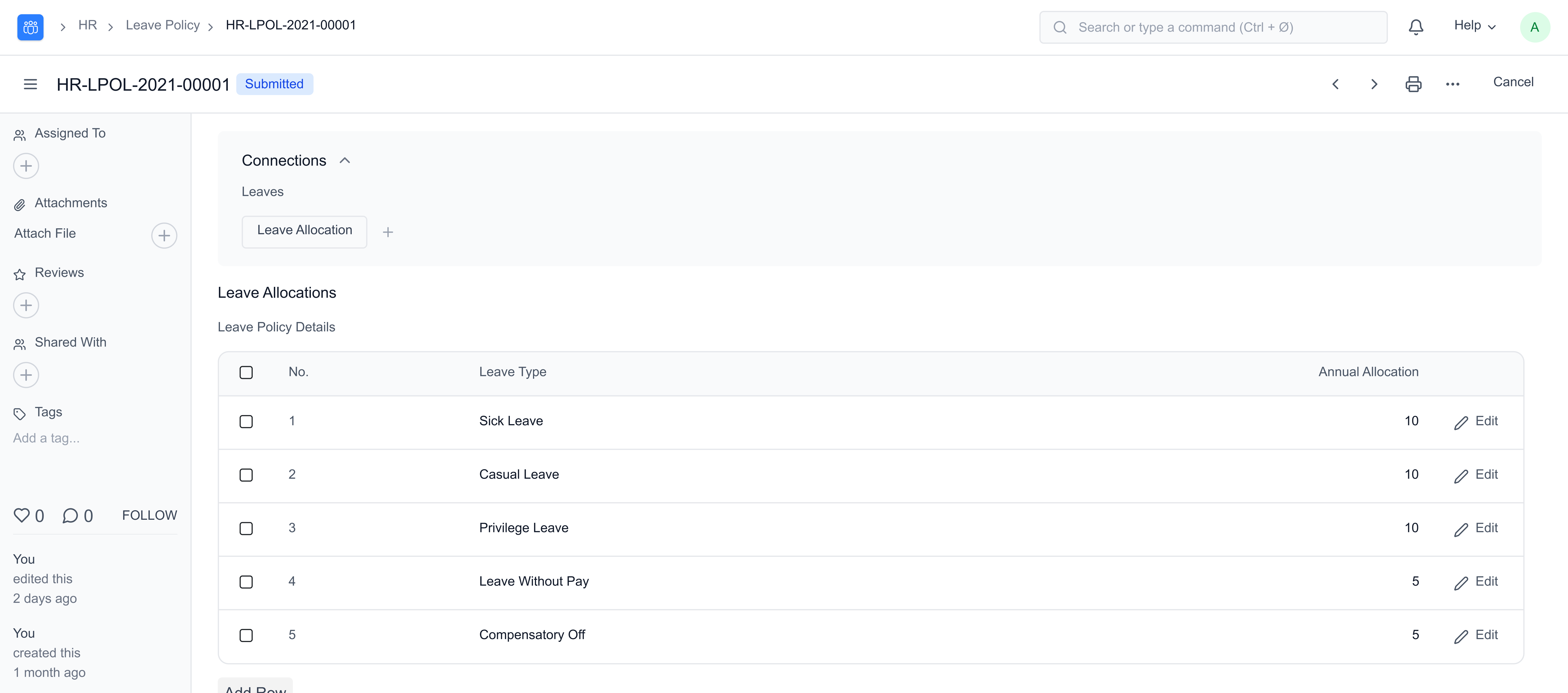
Task: Check the Privilege Leave row checkbox
Action: click(x=246, y=528)
